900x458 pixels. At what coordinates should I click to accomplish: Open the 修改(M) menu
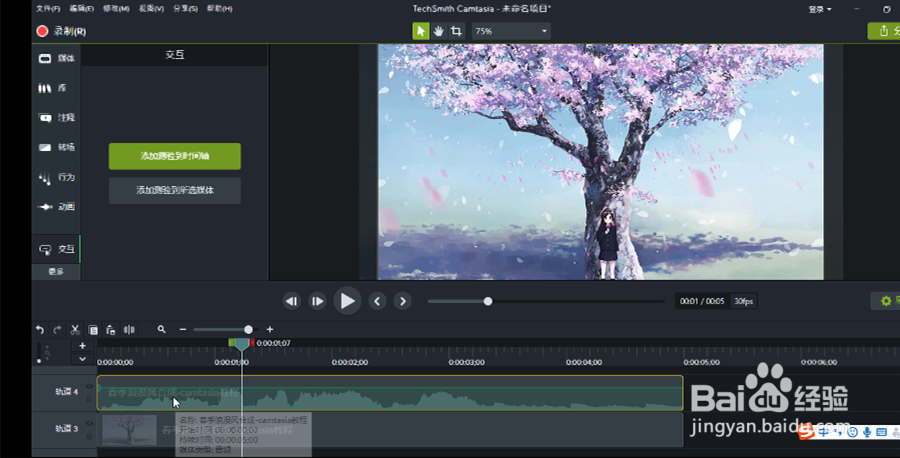click(x=116, y=9)
